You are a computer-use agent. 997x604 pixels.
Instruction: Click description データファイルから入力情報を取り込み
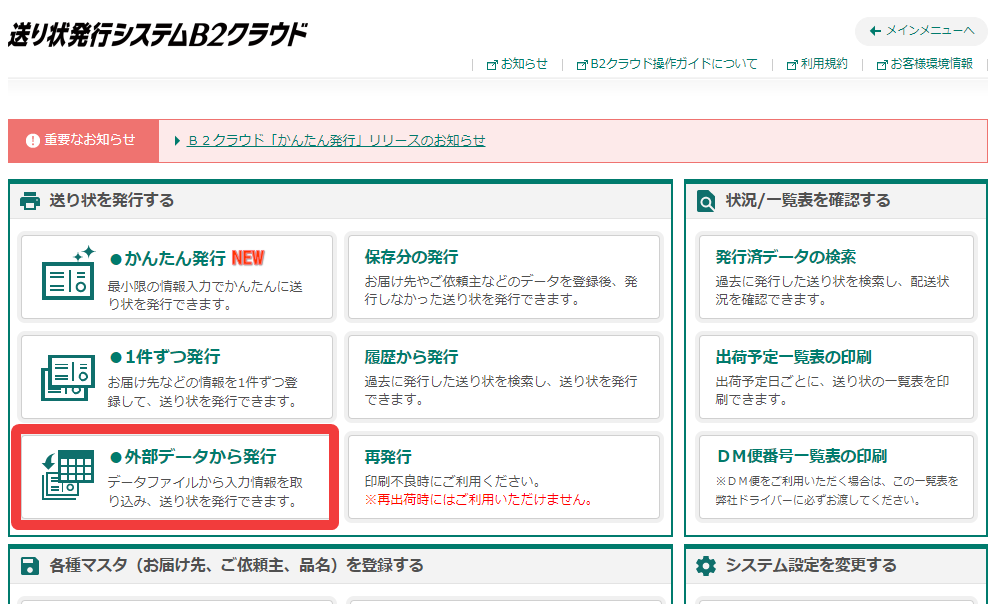coord(205,492)
